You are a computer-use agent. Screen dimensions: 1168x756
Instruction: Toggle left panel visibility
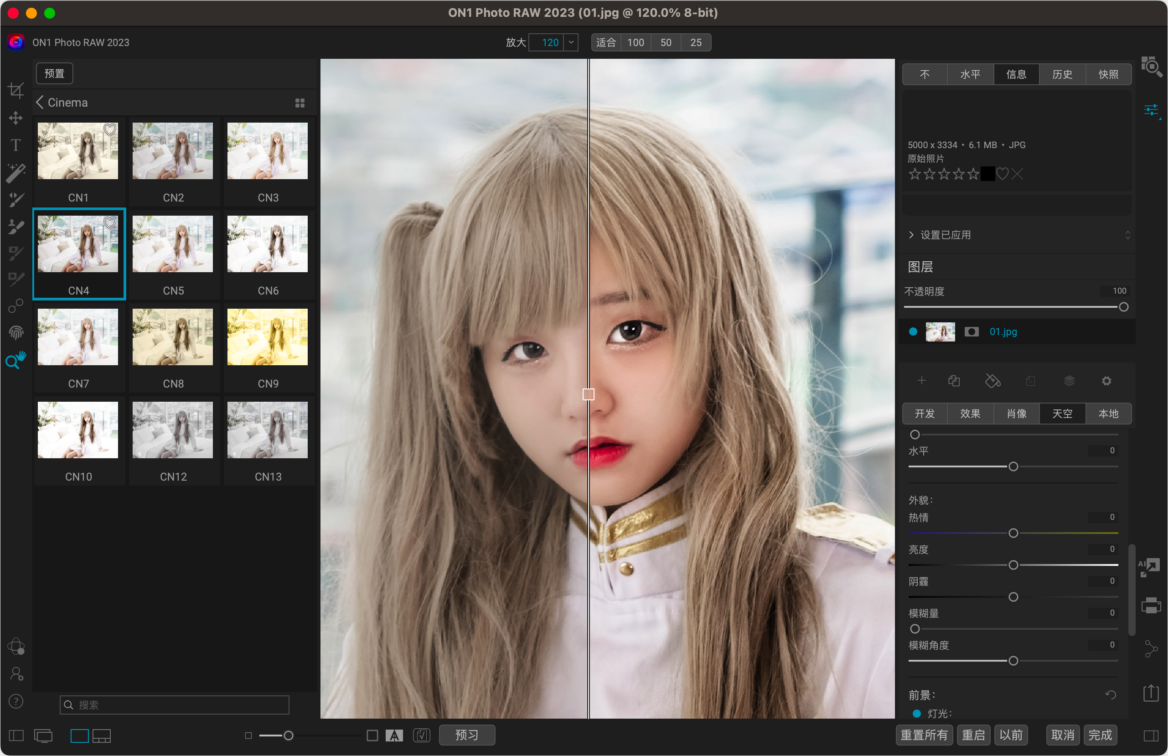16,736
